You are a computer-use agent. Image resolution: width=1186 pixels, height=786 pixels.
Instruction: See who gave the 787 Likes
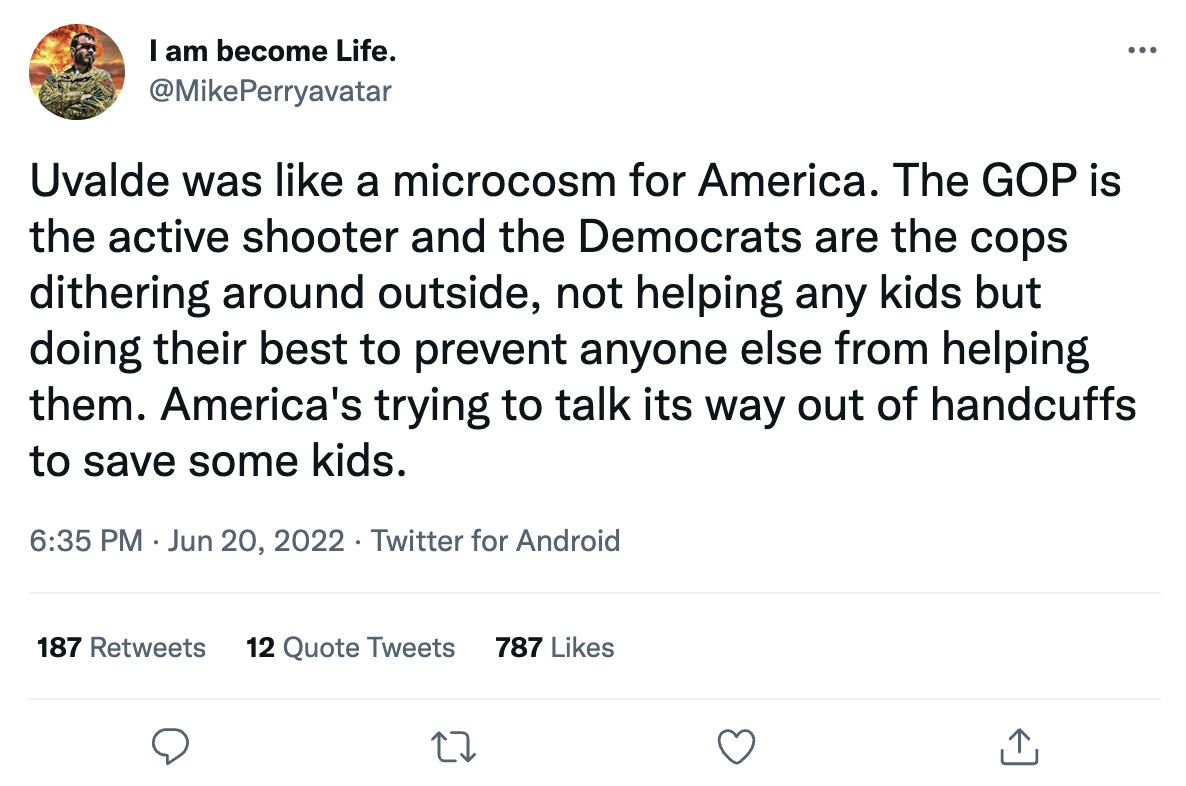(555, 647)
